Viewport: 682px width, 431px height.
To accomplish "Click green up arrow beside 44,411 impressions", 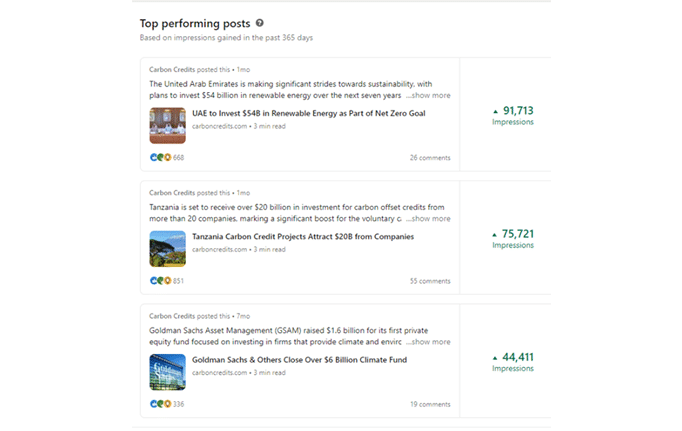I will pyautogui.click(x=495, y=357).
